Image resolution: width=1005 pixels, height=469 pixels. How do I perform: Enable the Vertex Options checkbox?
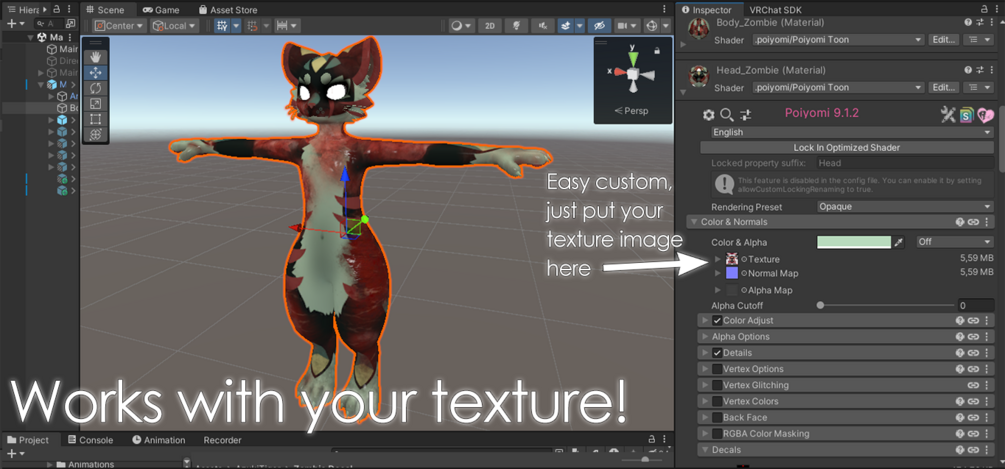pyautogui.click(x=717, y=369)
